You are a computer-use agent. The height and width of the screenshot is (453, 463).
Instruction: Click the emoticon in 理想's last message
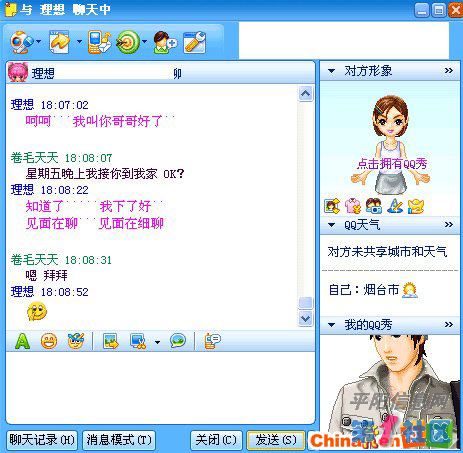[x=37, y=311]
